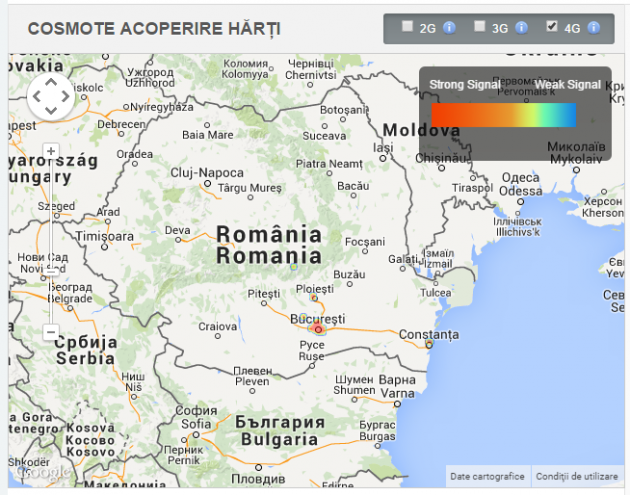630x495 pixels.
Task: Enable the 2G coverage checkbox
Action: pyautogui.click(x=407, y=27)
